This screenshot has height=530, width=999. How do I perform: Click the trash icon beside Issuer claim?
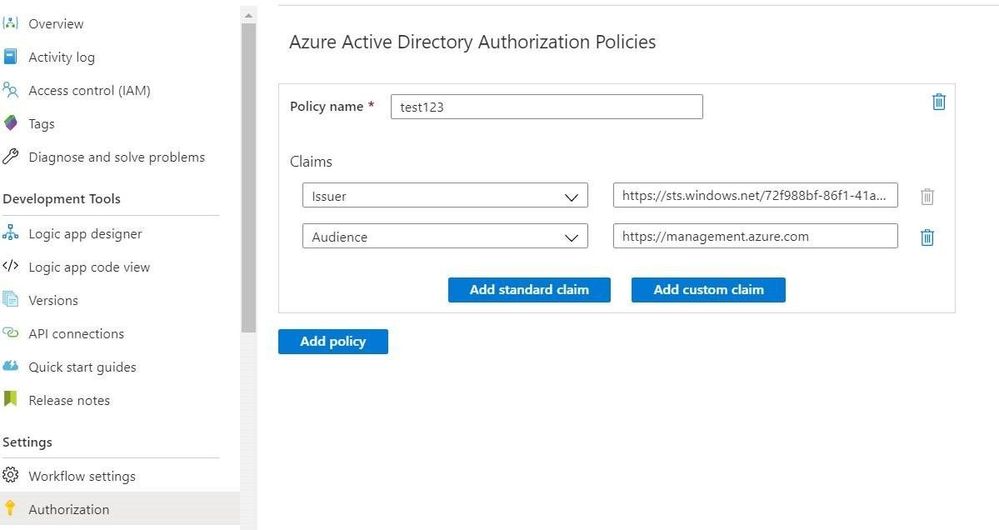(x=927, y=196)
